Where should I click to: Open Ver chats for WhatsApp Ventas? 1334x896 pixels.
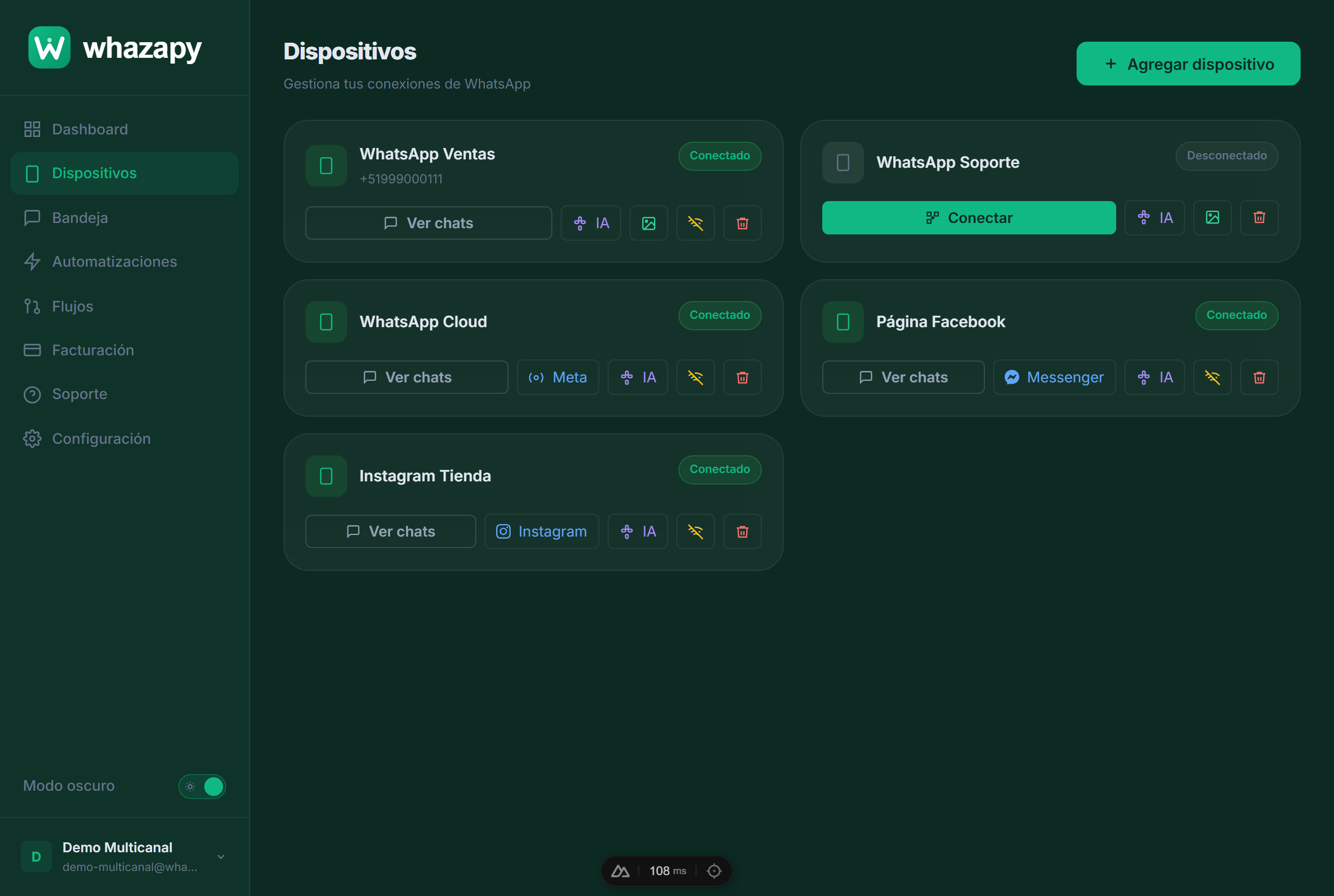tap(428, 223)
